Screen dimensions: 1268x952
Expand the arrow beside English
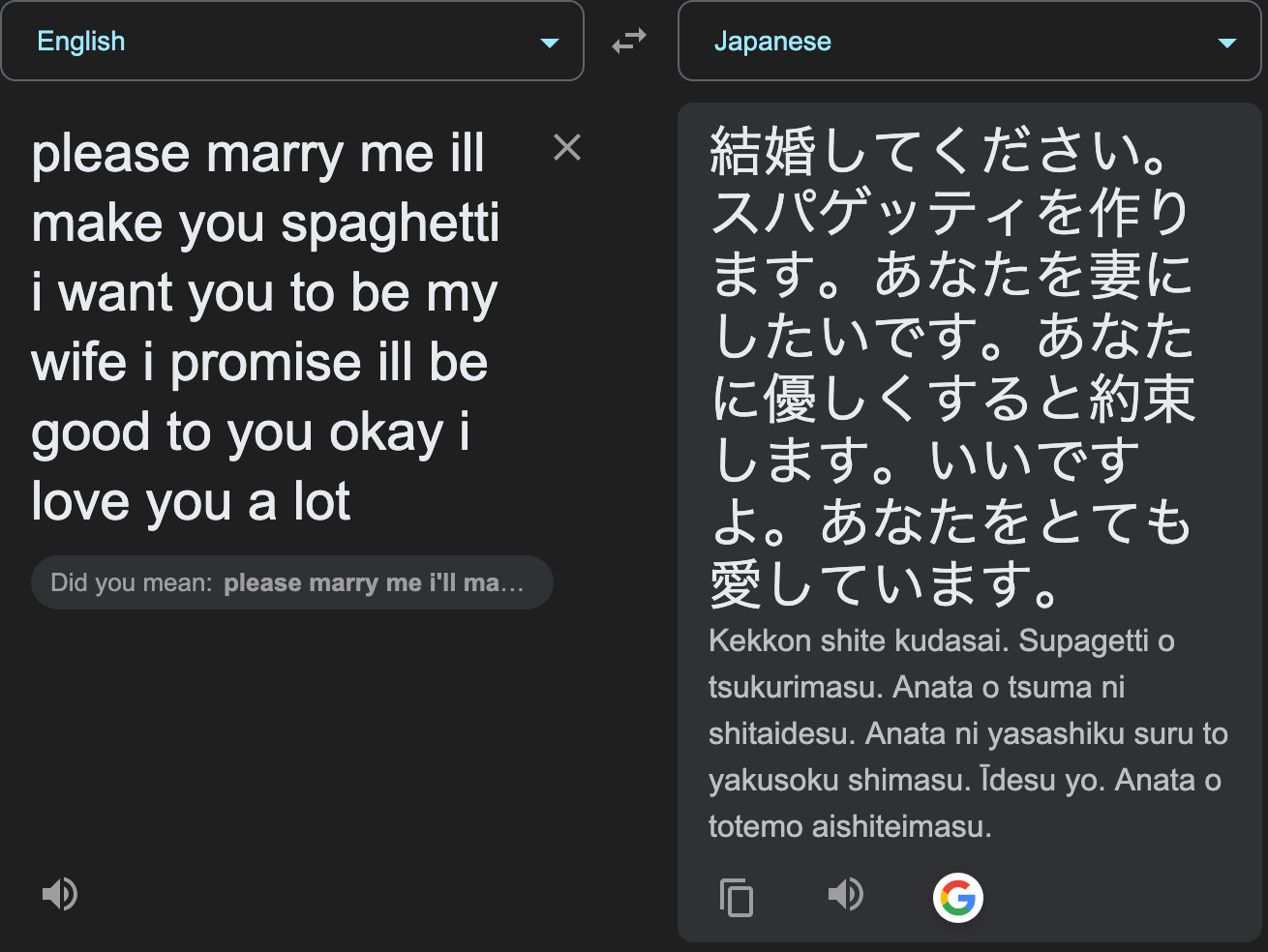[550, 43]
